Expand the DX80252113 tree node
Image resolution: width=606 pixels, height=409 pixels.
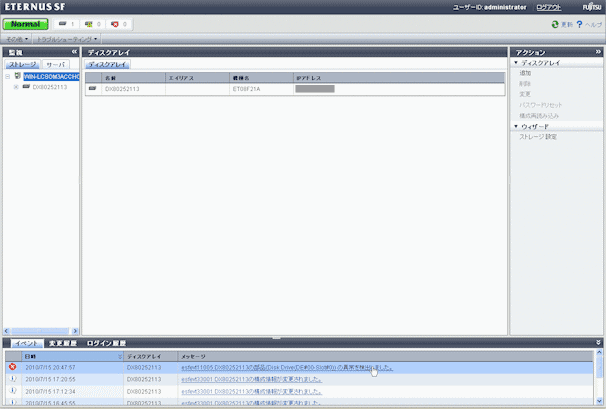(16, 87)
